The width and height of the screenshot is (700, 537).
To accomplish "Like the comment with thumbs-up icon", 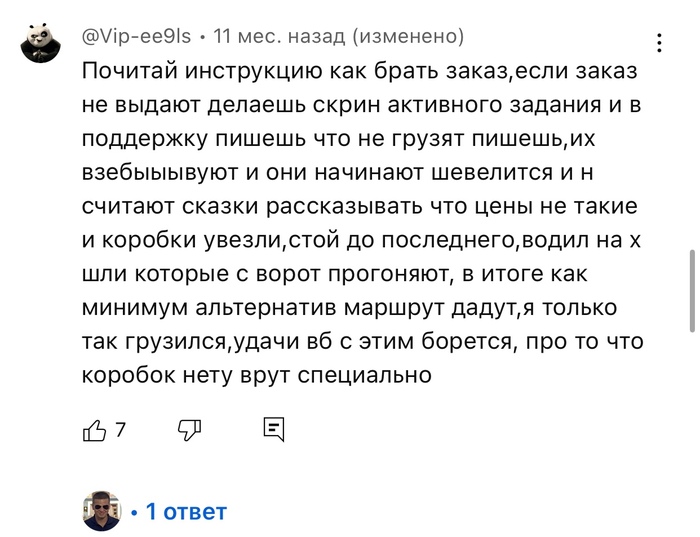I will pyautogui.click(x=94, y=430).
